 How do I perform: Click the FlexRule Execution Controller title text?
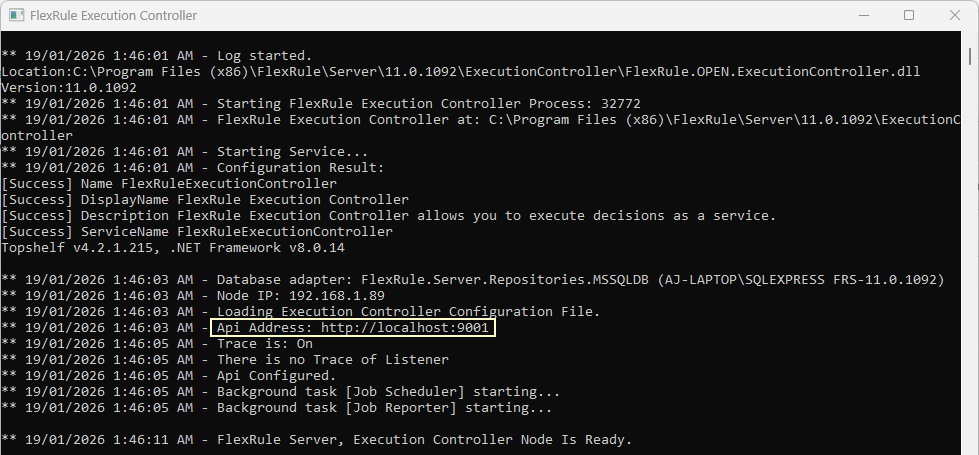tap(114, 16)
